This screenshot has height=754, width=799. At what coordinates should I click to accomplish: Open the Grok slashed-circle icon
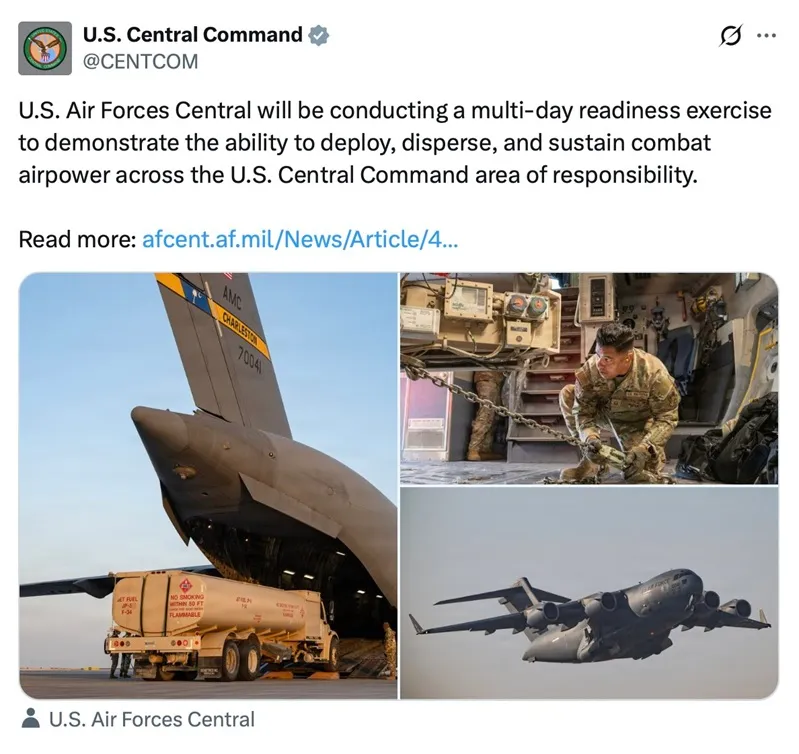pyautogui.click(x=731, y=36)
